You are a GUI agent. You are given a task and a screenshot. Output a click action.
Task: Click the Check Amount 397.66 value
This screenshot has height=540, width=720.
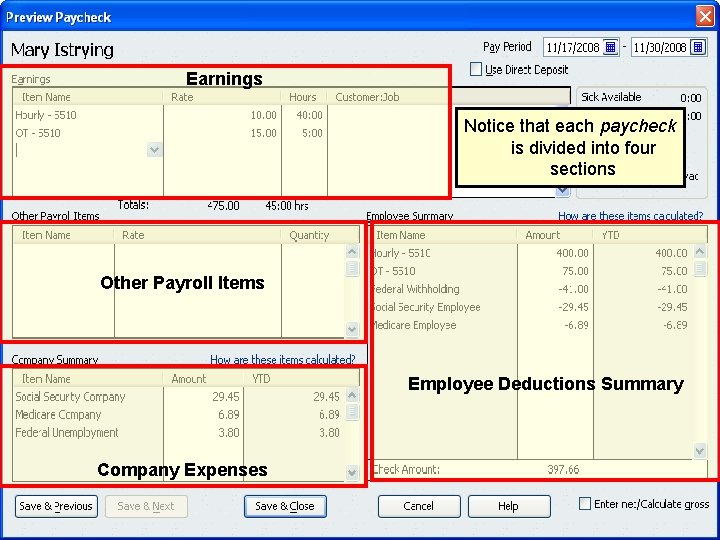(x=563, y=469)
